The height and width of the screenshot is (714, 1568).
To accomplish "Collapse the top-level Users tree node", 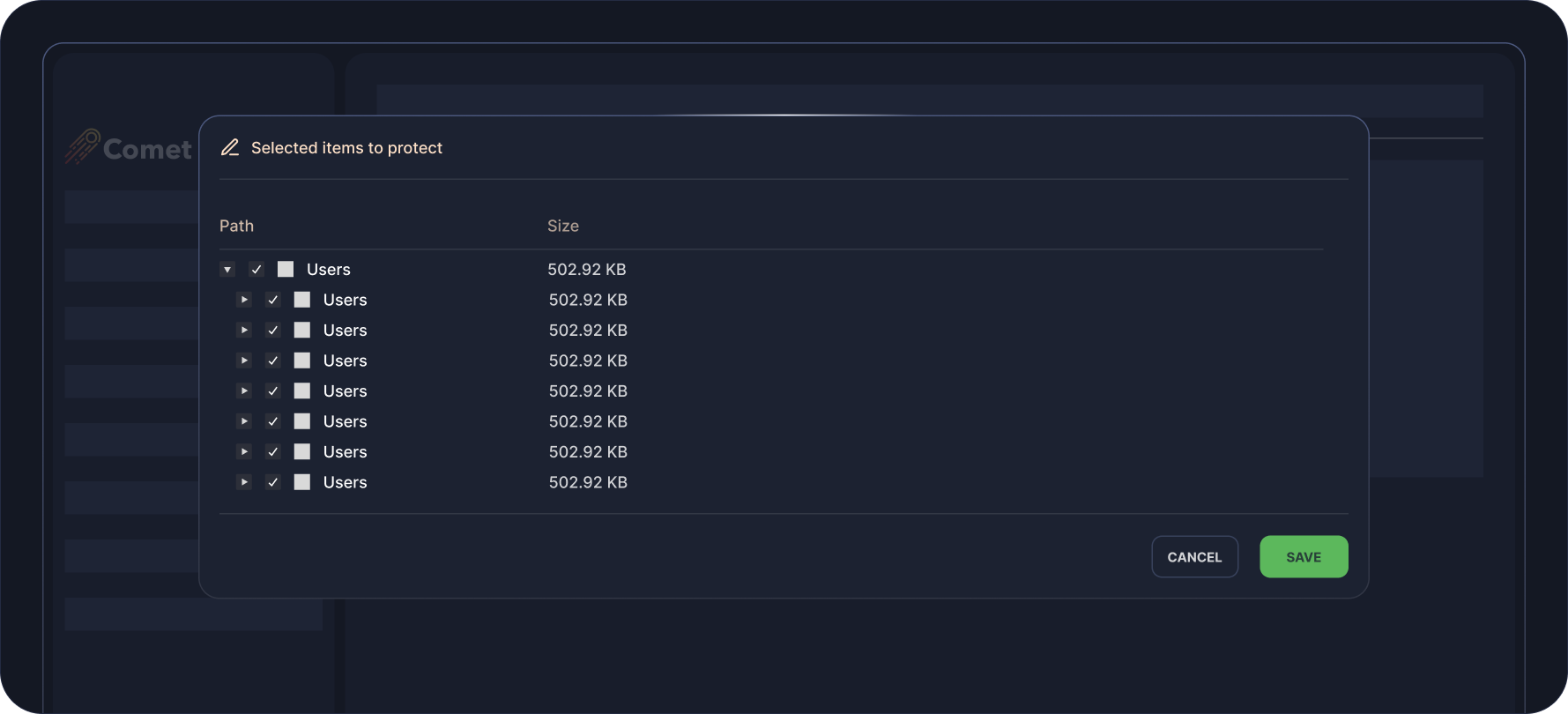I will (x=227, y=269).
